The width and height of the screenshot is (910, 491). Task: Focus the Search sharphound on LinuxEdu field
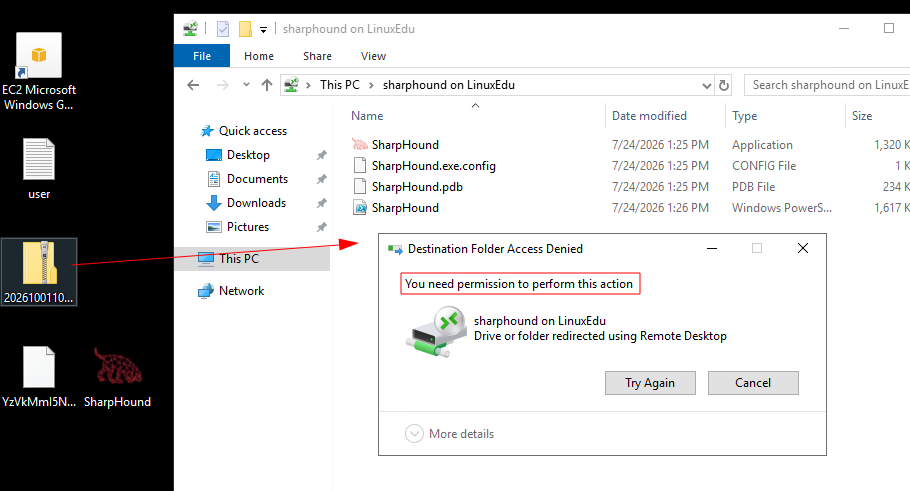click(x=827, y=85)
